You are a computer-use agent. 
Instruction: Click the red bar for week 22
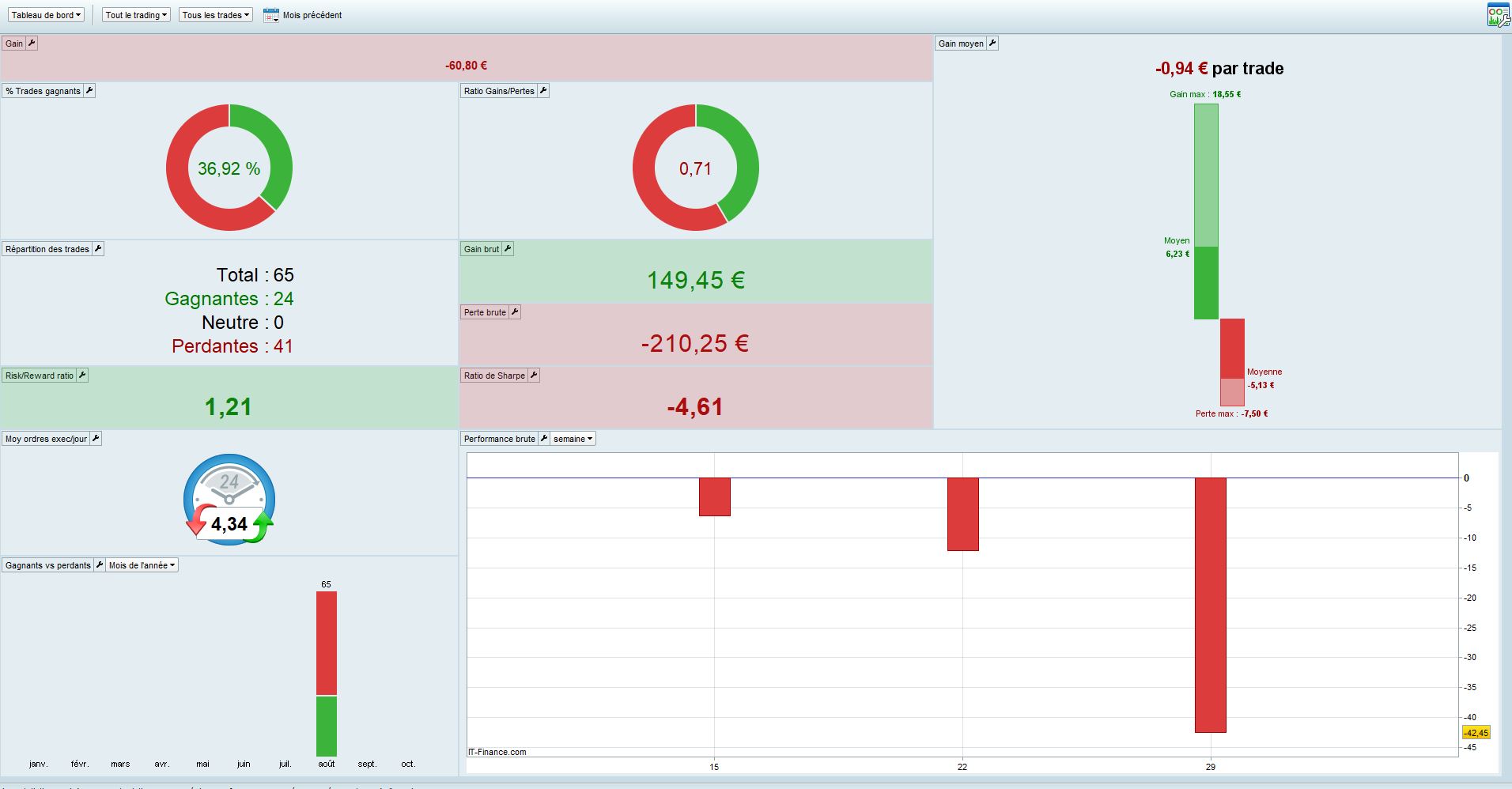(963, 515)
